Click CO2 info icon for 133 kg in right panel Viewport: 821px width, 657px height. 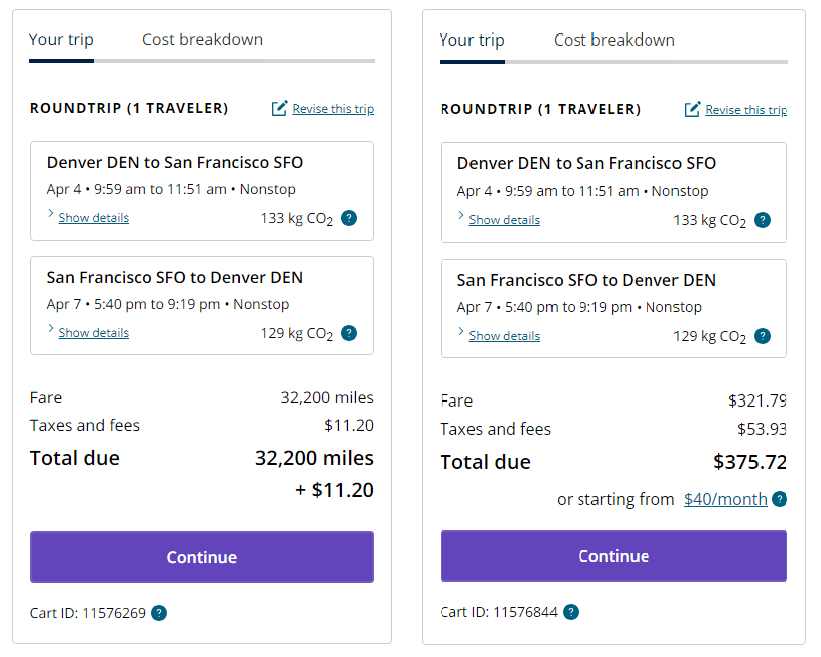point(762,220)
